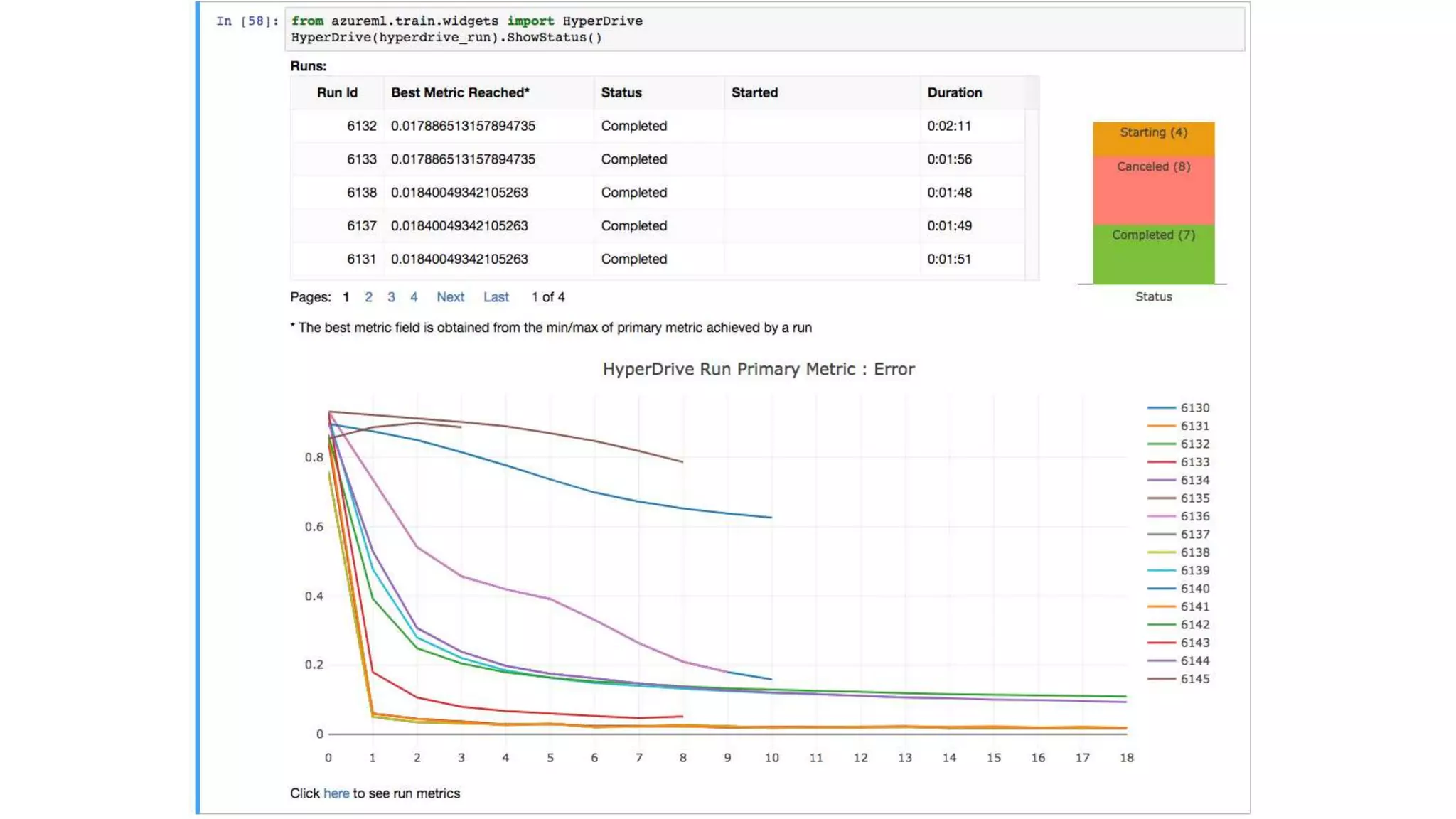1456x819 pixels.
Task: Toggle legend entry 6144
Action: (1178, 660)
